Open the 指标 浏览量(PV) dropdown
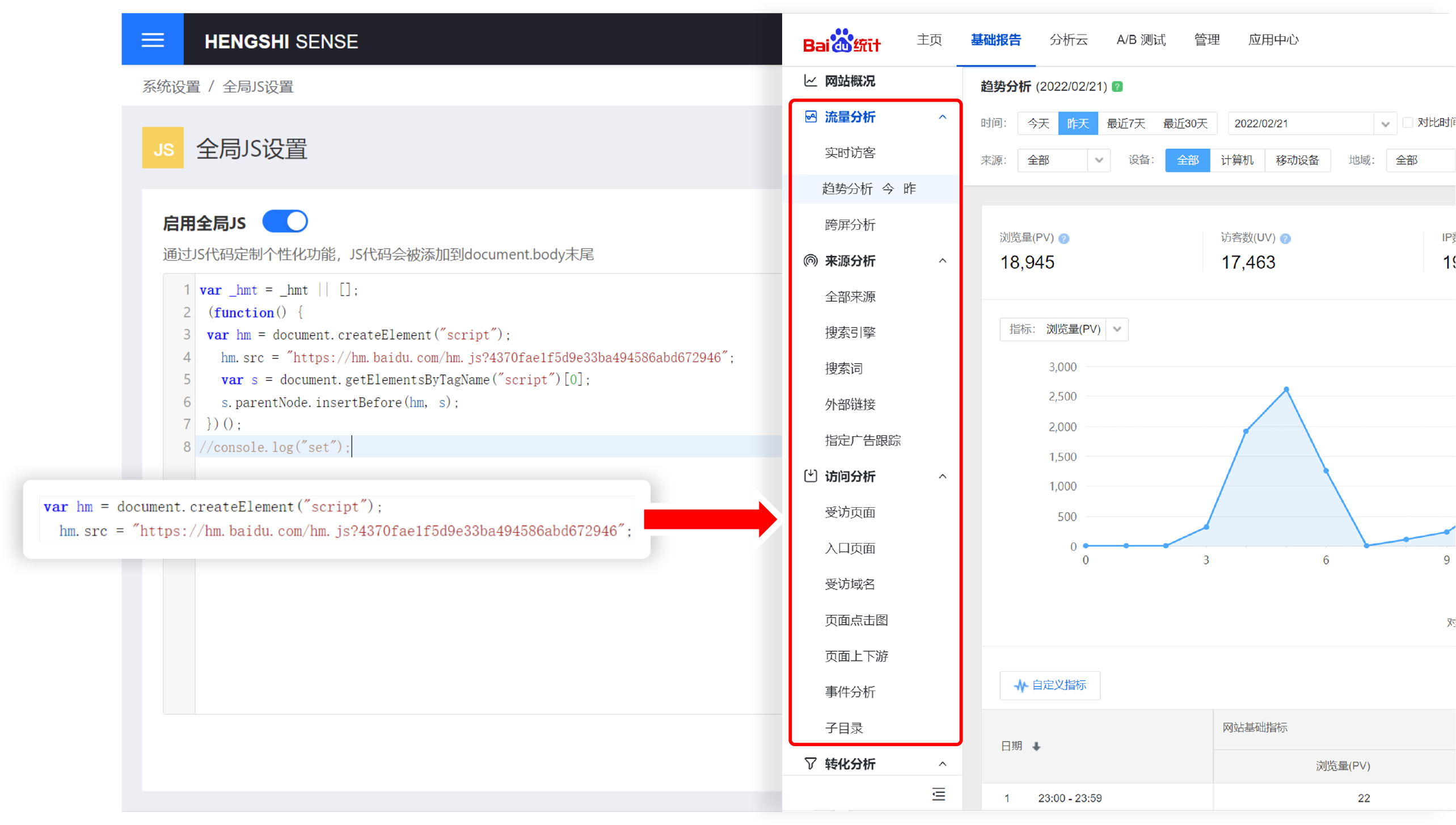Viewport: 1456px width, 825px height. 1063,329
